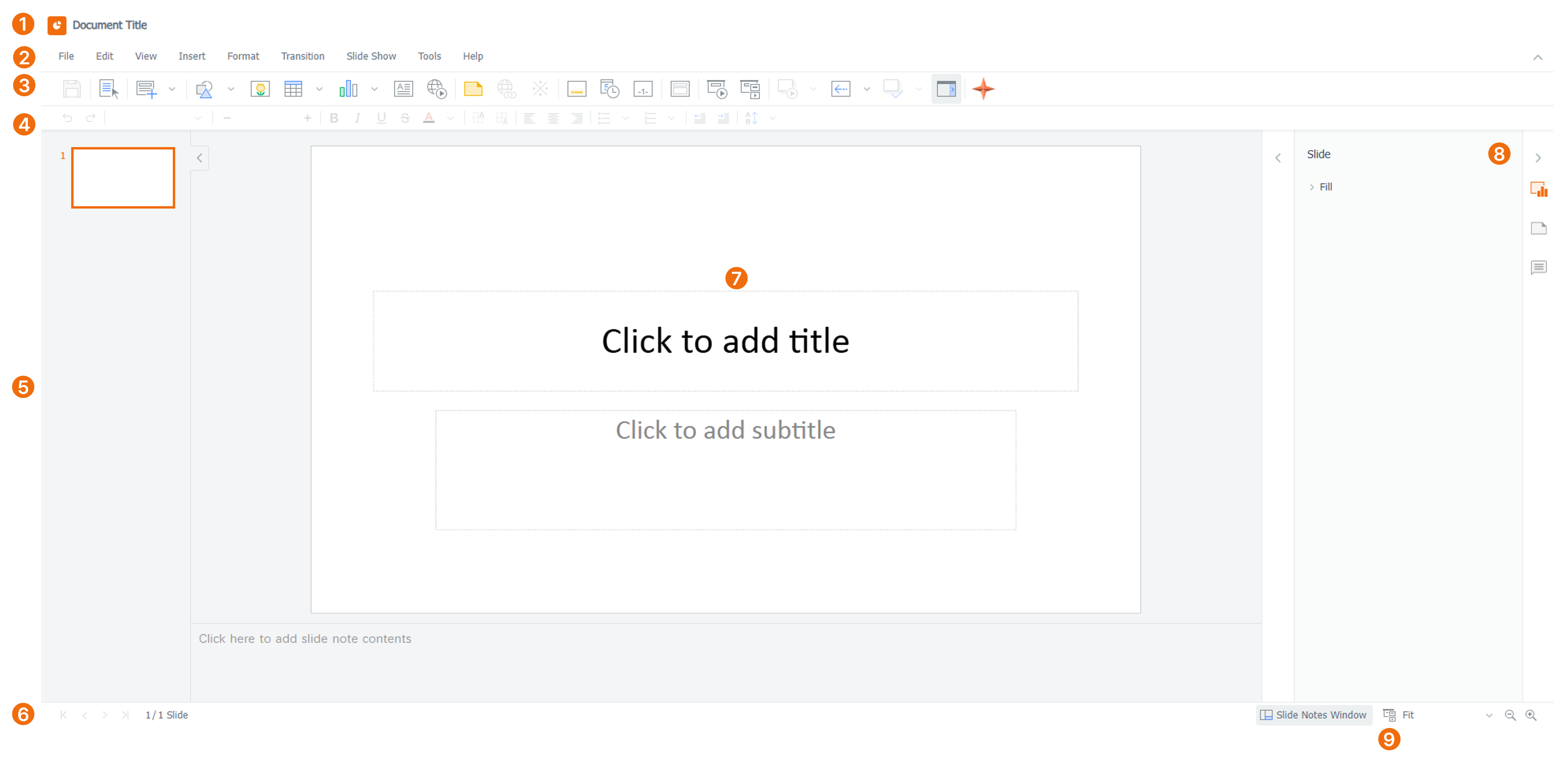Start the slide show from current slide icon
The width and height of the screenshot is (1568, 763).
click(x=750, y=89)
